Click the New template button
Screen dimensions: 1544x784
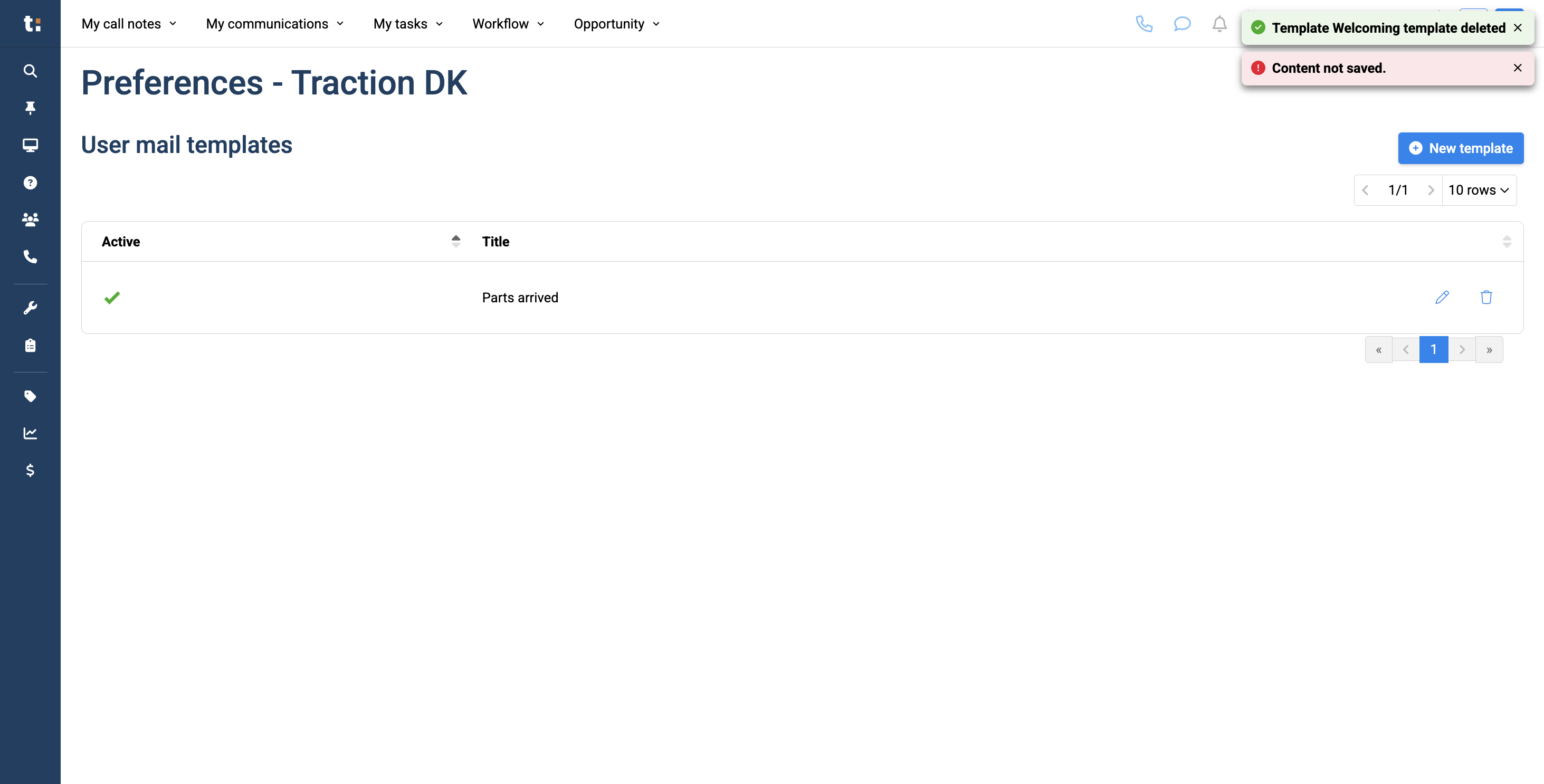[x=1460, y=148]
